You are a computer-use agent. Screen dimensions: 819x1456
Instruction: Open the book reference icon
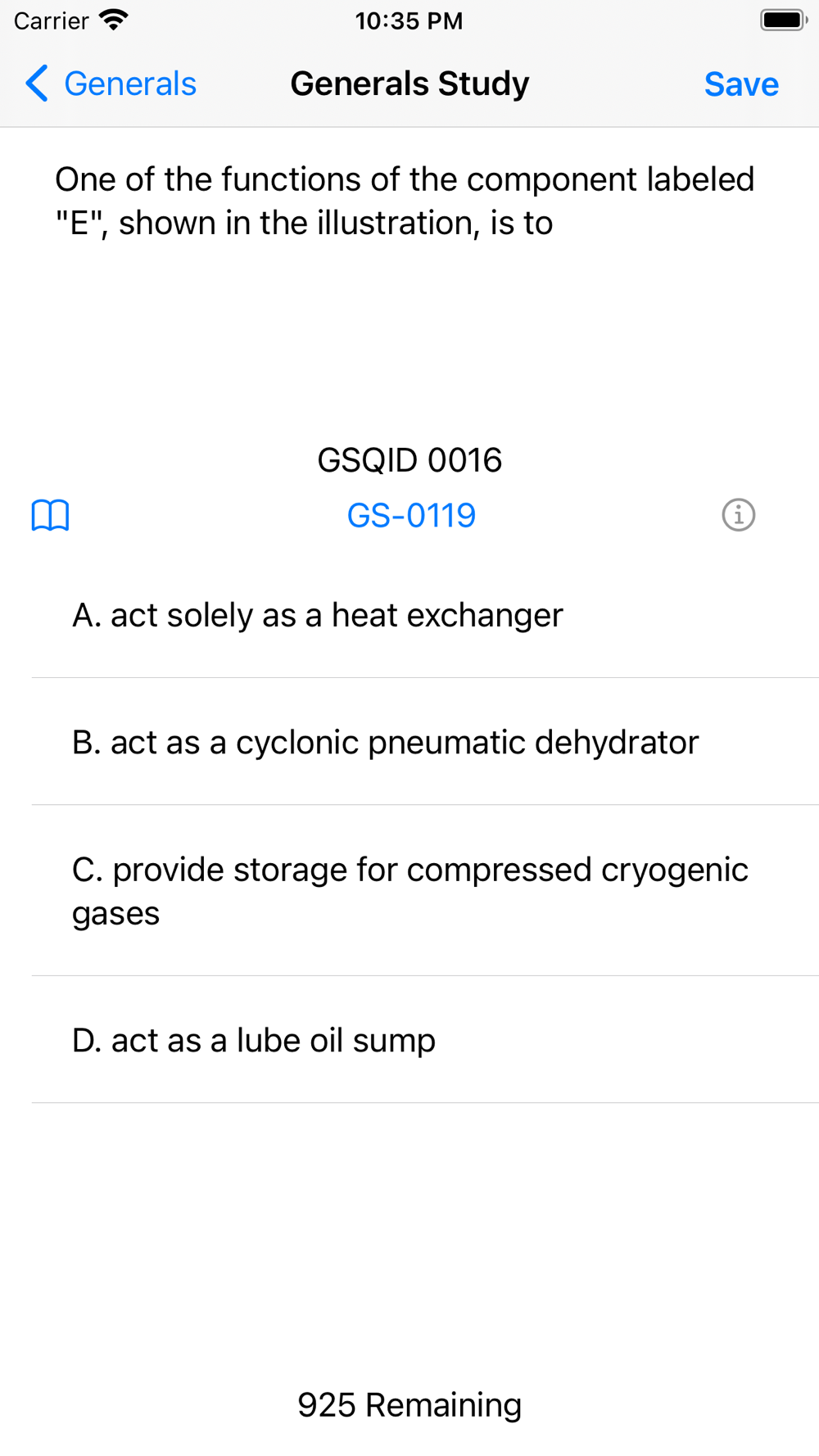click(50, 515)
